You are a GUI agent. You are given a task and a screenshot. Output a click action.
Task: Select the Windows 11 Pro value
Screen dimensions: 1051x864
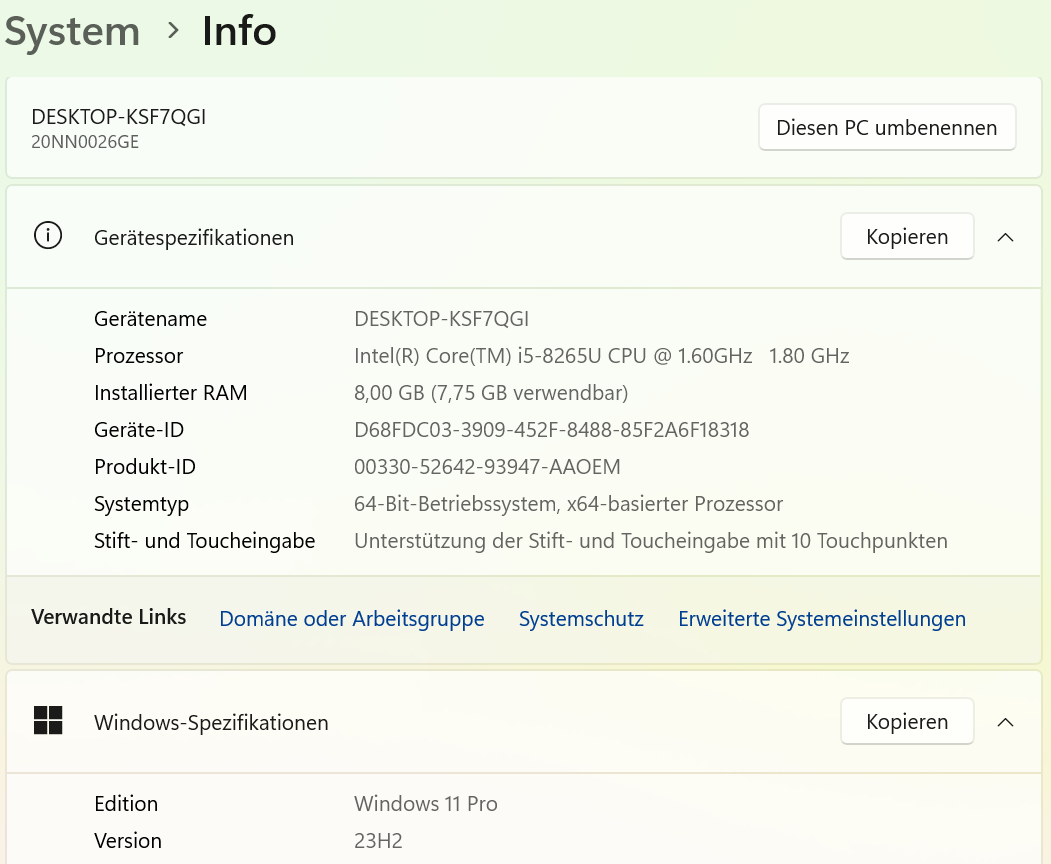(x=426, y=804)
